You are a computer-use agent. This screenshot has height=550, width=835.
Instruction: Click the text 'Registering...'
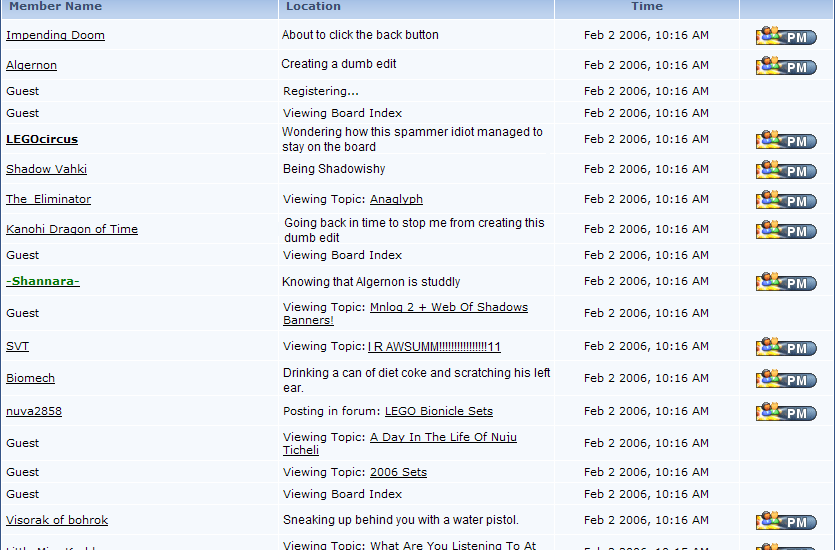(x=321, y=91)
